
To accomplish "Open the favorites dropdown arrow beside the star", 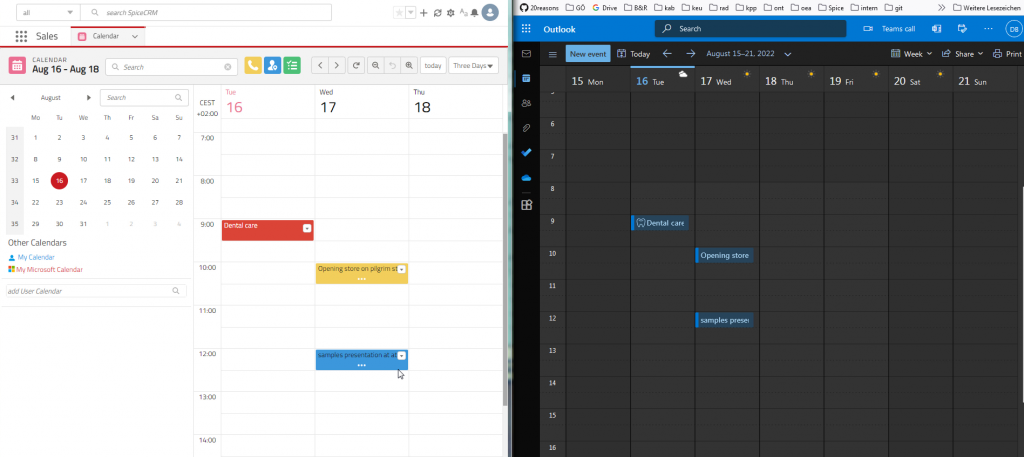I will [x=411, y=12].
